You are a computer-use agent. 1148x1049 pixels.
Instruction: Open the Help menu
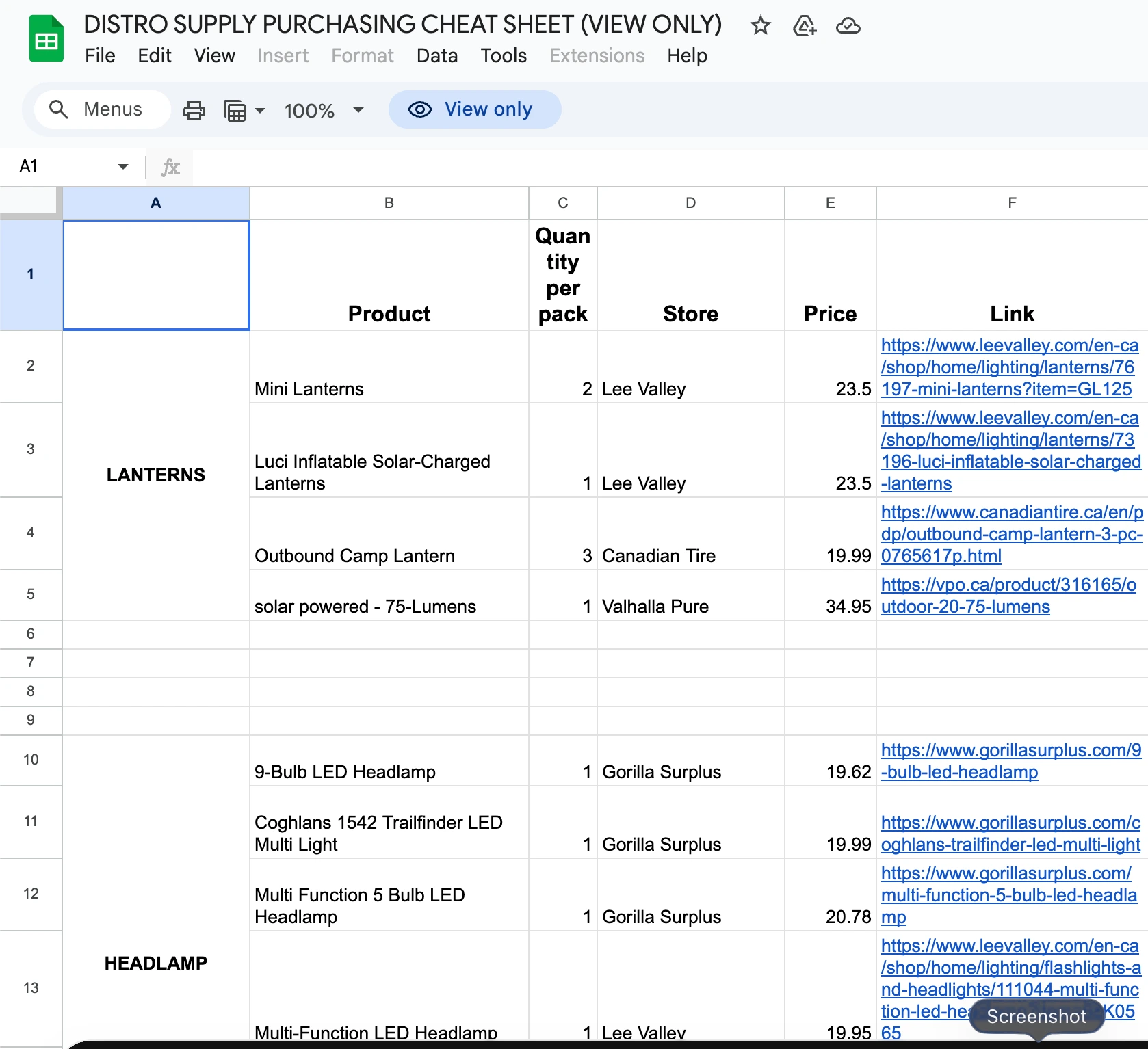tap(687, 56)
